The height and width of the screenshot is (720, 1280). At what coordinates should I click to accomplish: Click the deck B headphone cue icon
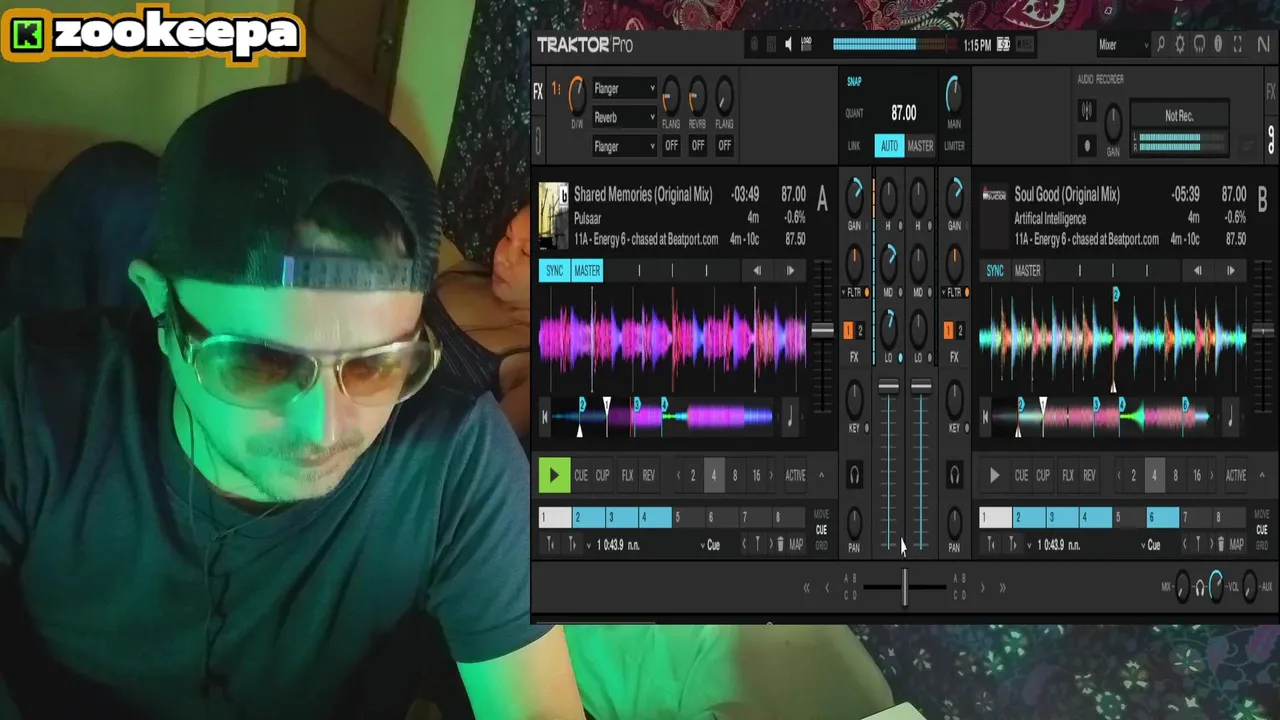(x=954, y=476)
